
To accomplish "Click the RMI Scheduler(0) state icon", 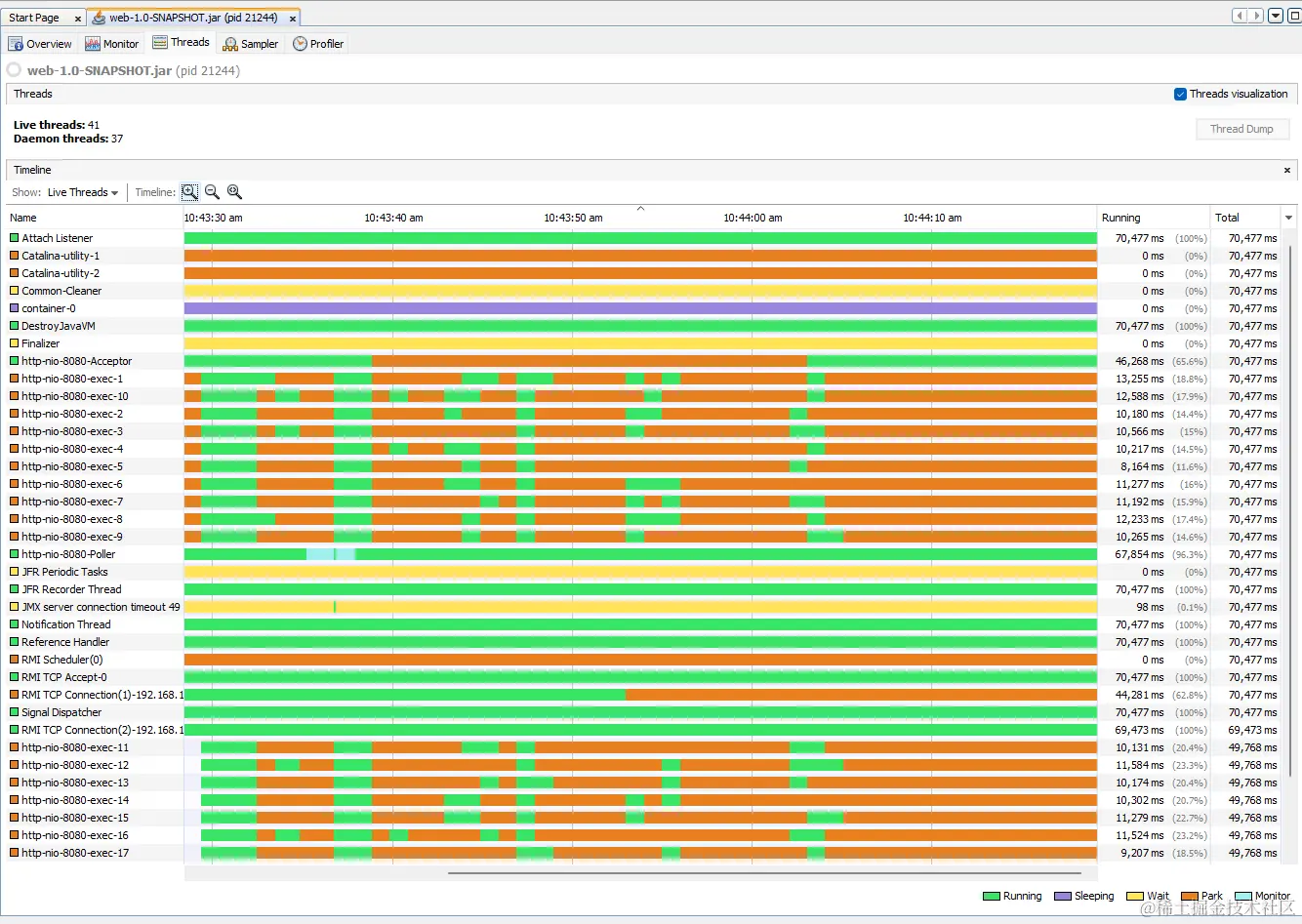I will (x=15, y=660).
